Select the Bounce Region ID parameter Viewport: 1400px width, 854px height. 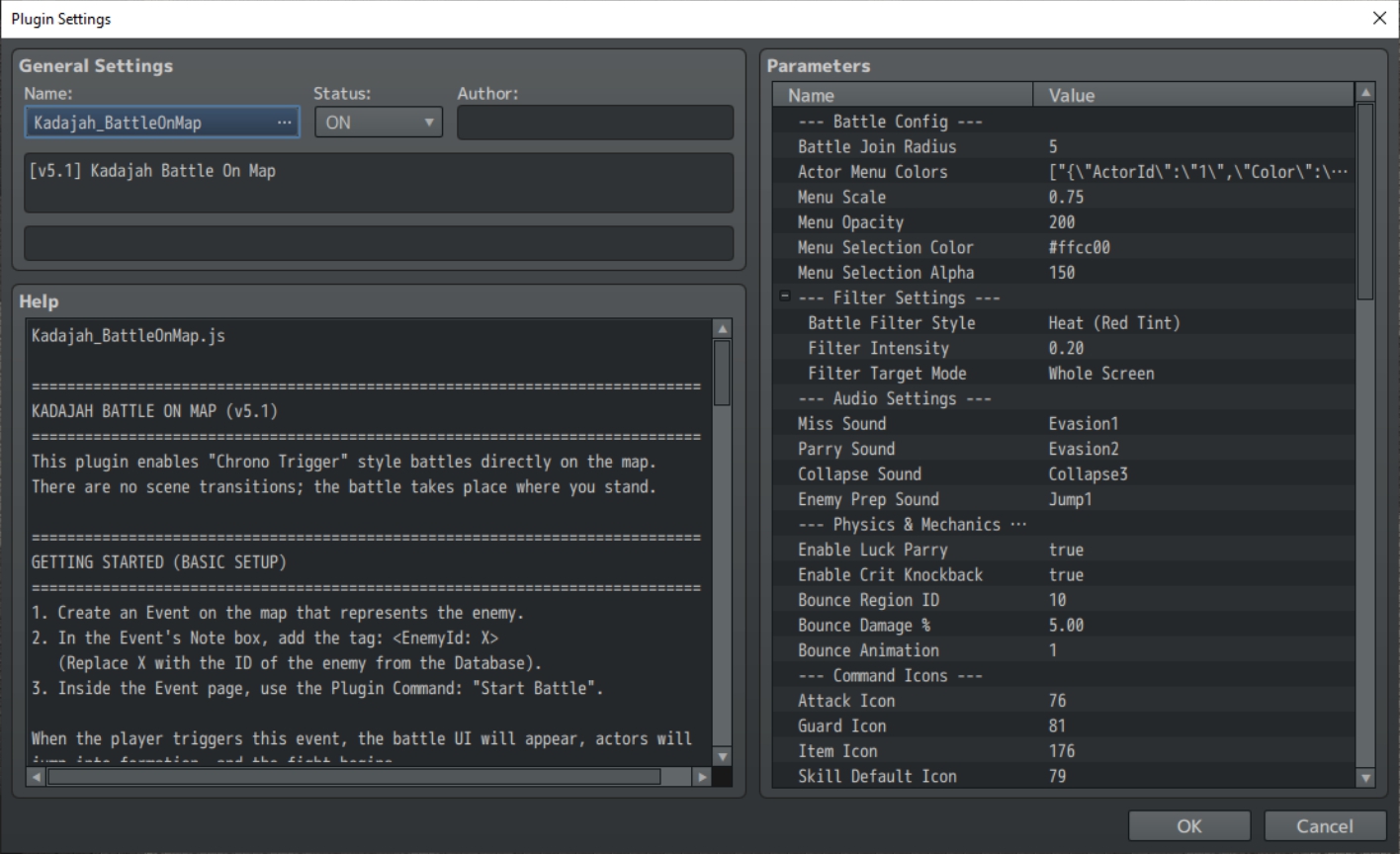(x=1064, y=600)
